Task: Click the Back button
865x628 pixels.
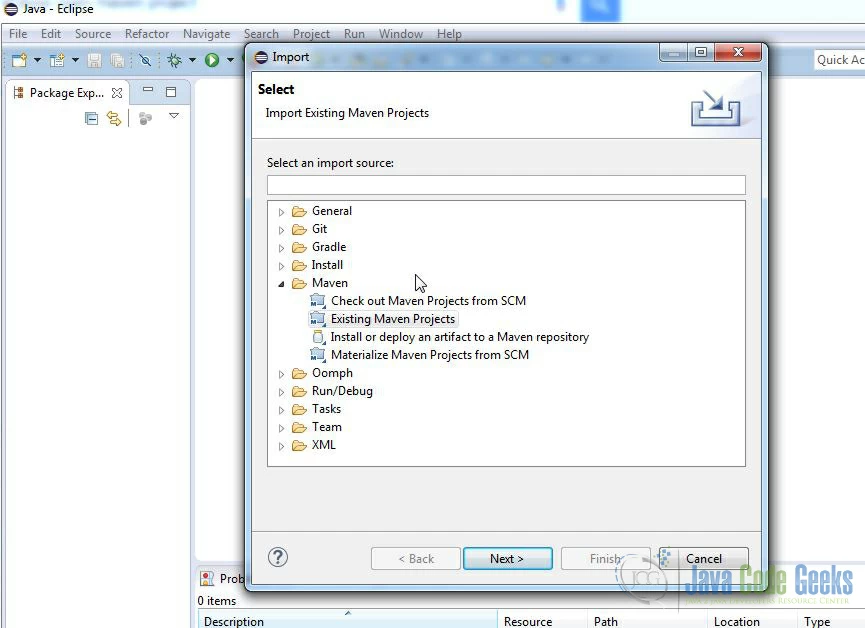Action: click(x=416, y=558)
